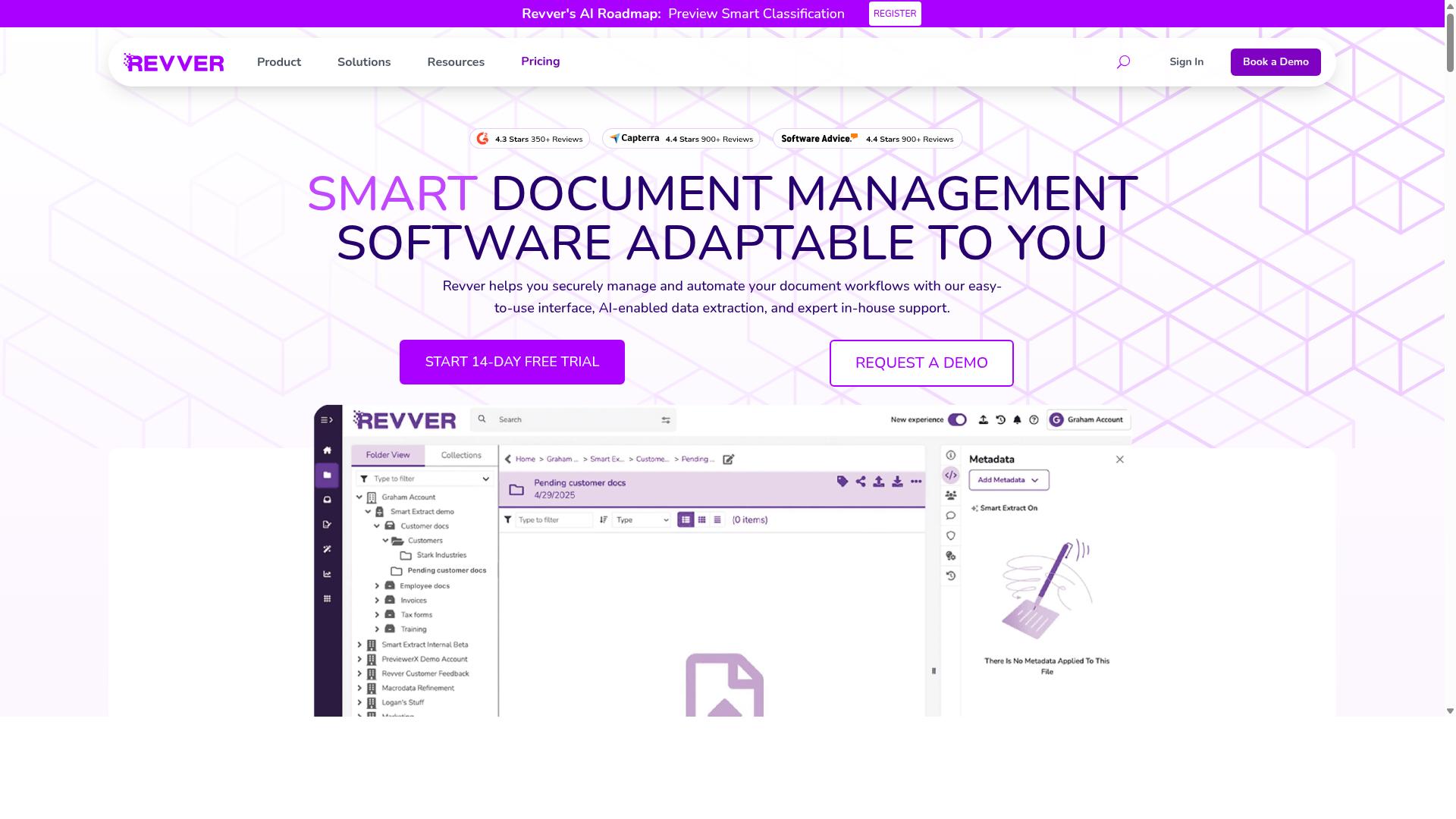
Task: Expand the Employee docs drawer
Action: (x=377, y=586)
